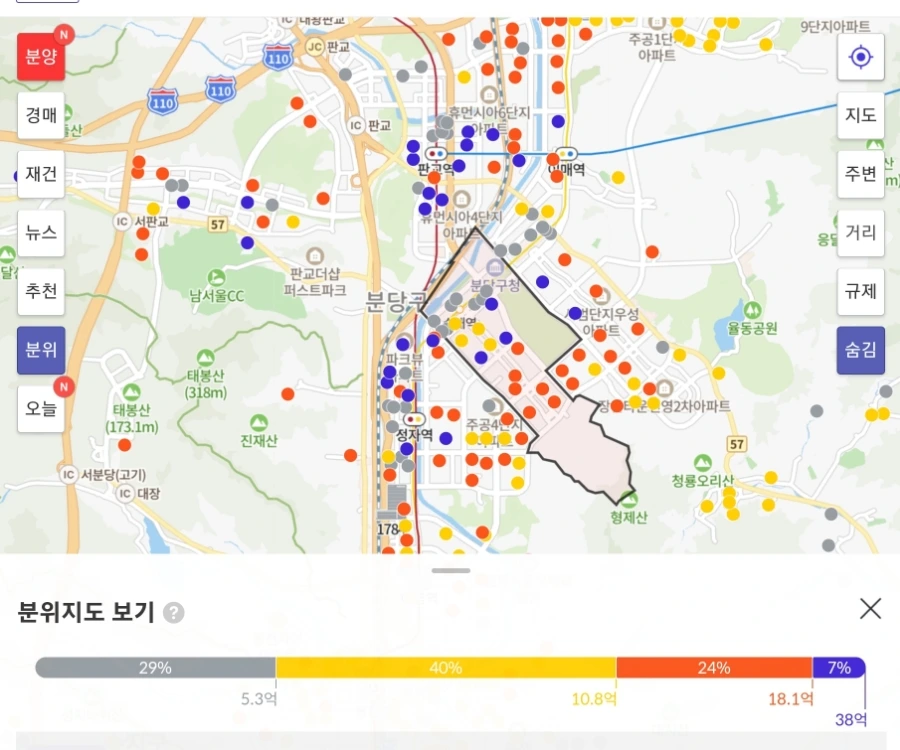Click the 남서울CC golf course marker

point(216,278)
